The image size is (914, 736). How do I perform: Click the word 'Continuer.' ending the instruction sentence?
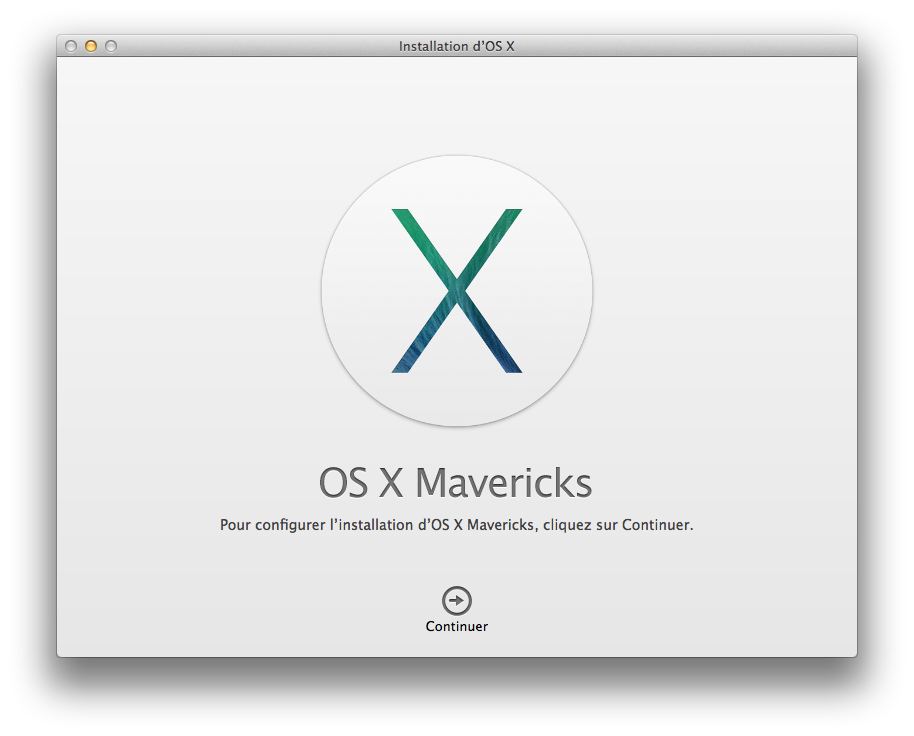(657, 525)
